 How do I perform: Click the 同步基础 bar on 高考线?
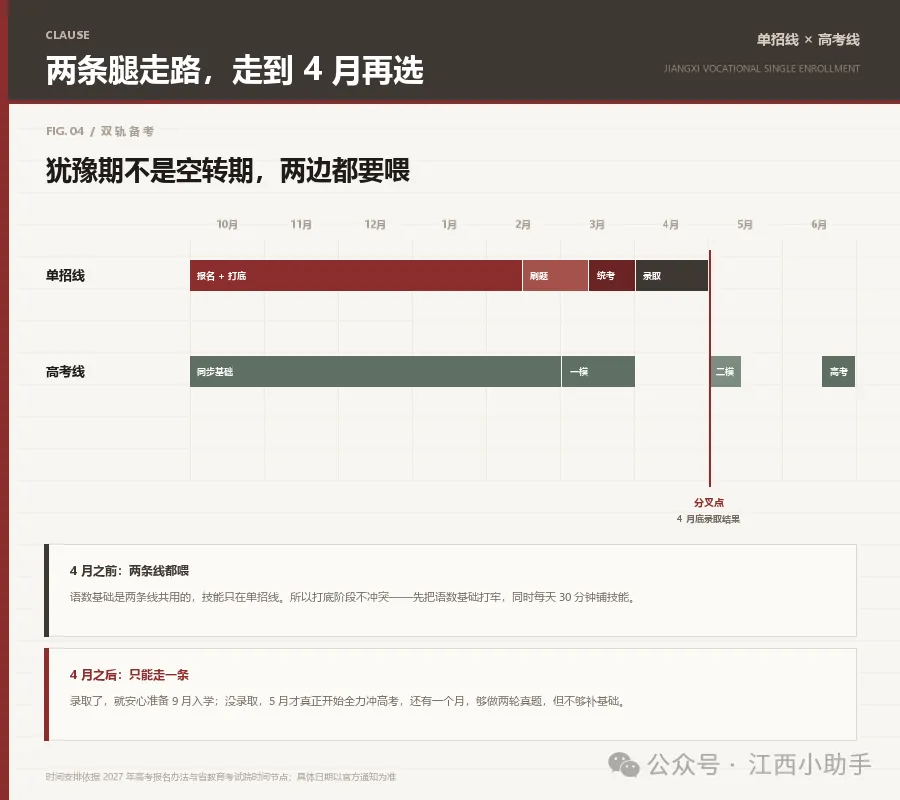[x=375, y=371]
